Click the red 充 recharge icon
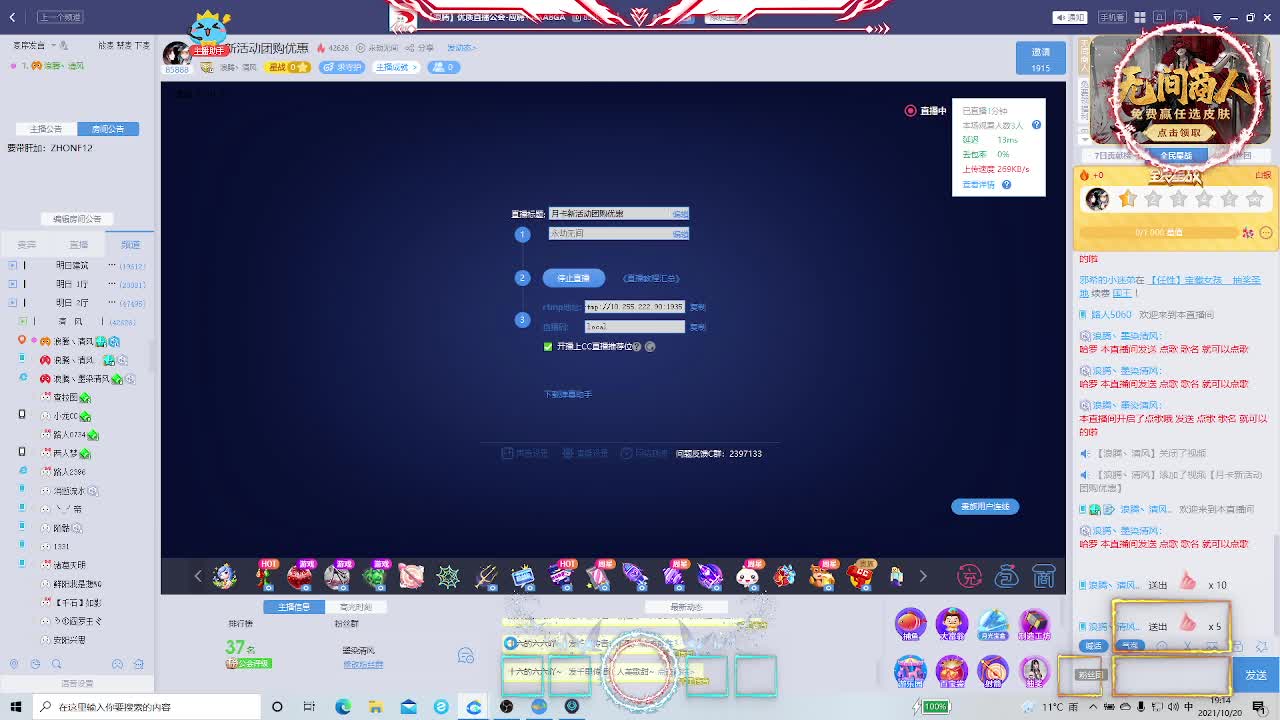The height and width of the screenshot is (720, 1280). (969, 576)
